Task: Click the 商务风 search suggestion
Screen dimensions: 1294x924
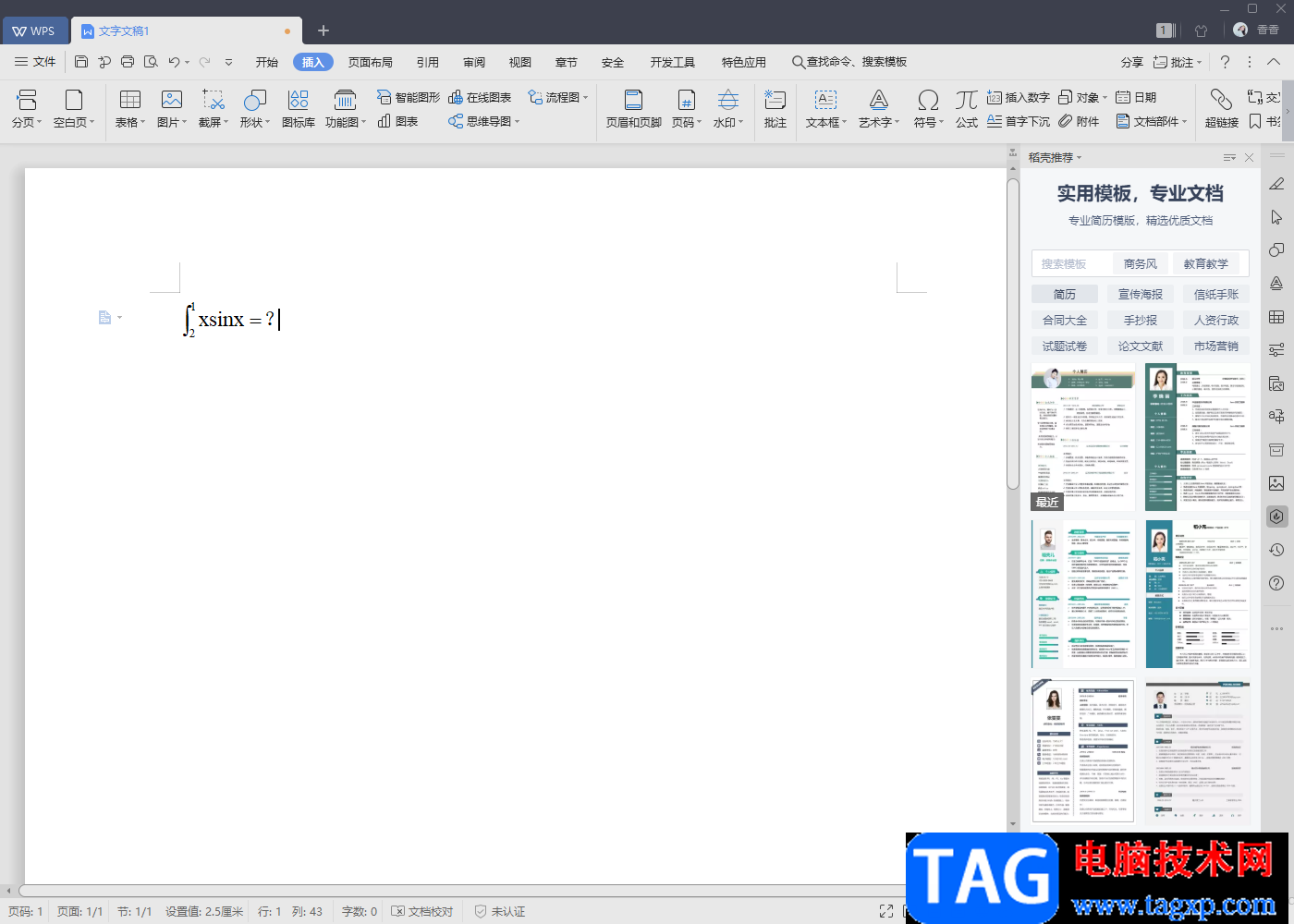Action: (1141, 263)
